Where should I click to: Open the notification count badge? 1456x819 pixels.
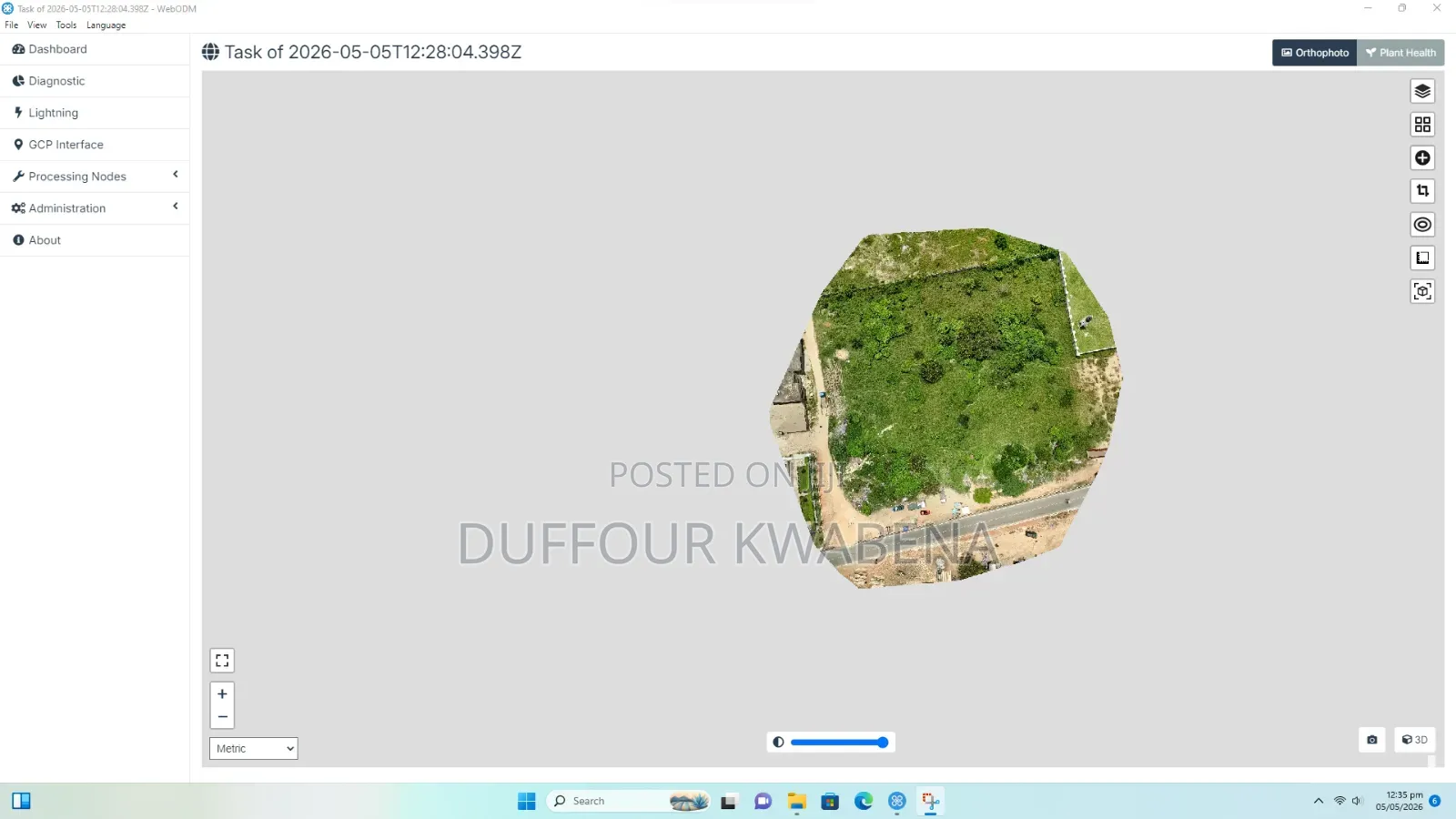(x=1435, y=801)
